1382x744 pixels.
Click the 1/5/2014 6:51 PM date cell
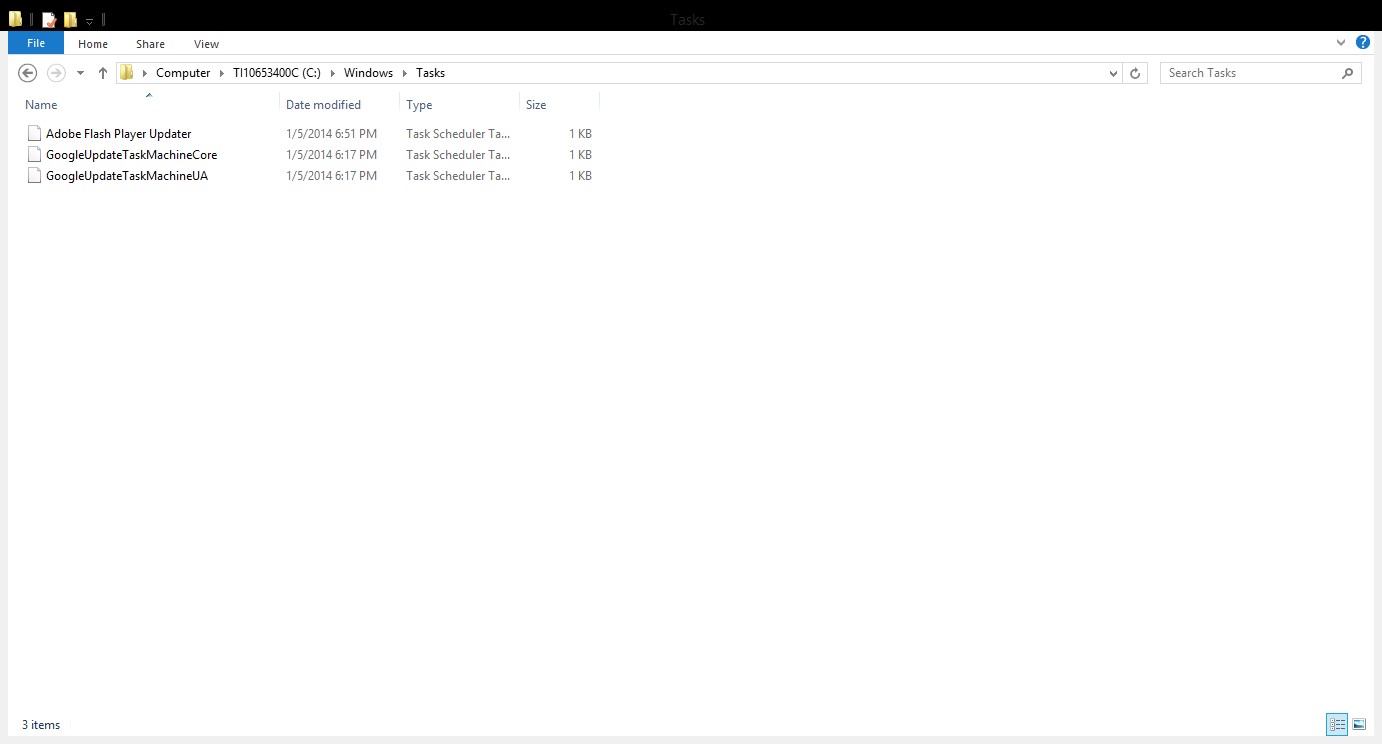[x=331, y=134]
